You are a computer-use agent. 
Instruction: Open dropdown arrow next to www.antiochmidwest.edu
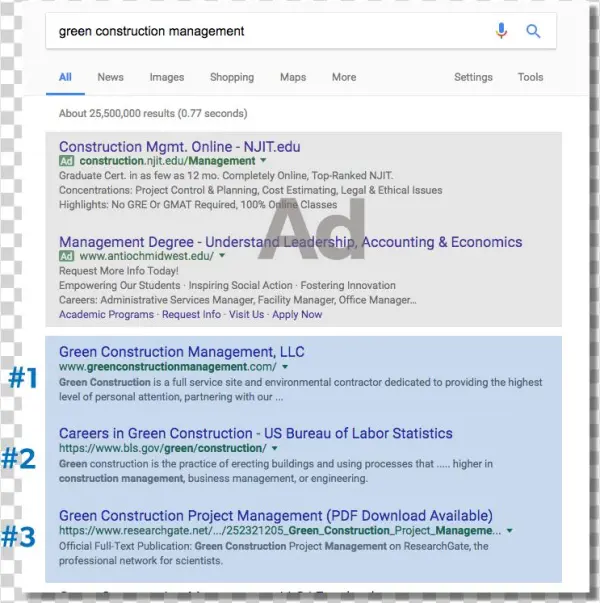click(222, 255)
